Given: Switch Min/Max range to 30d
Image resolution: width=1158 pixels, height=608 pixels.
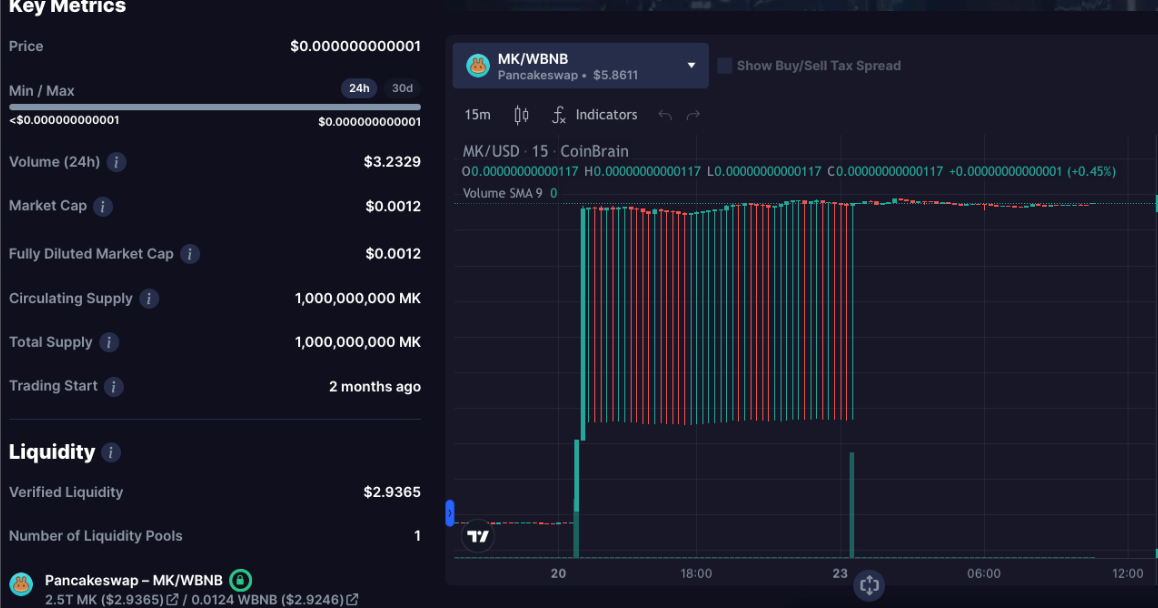Looking at the screenshot, I should [x=402, y=88].
